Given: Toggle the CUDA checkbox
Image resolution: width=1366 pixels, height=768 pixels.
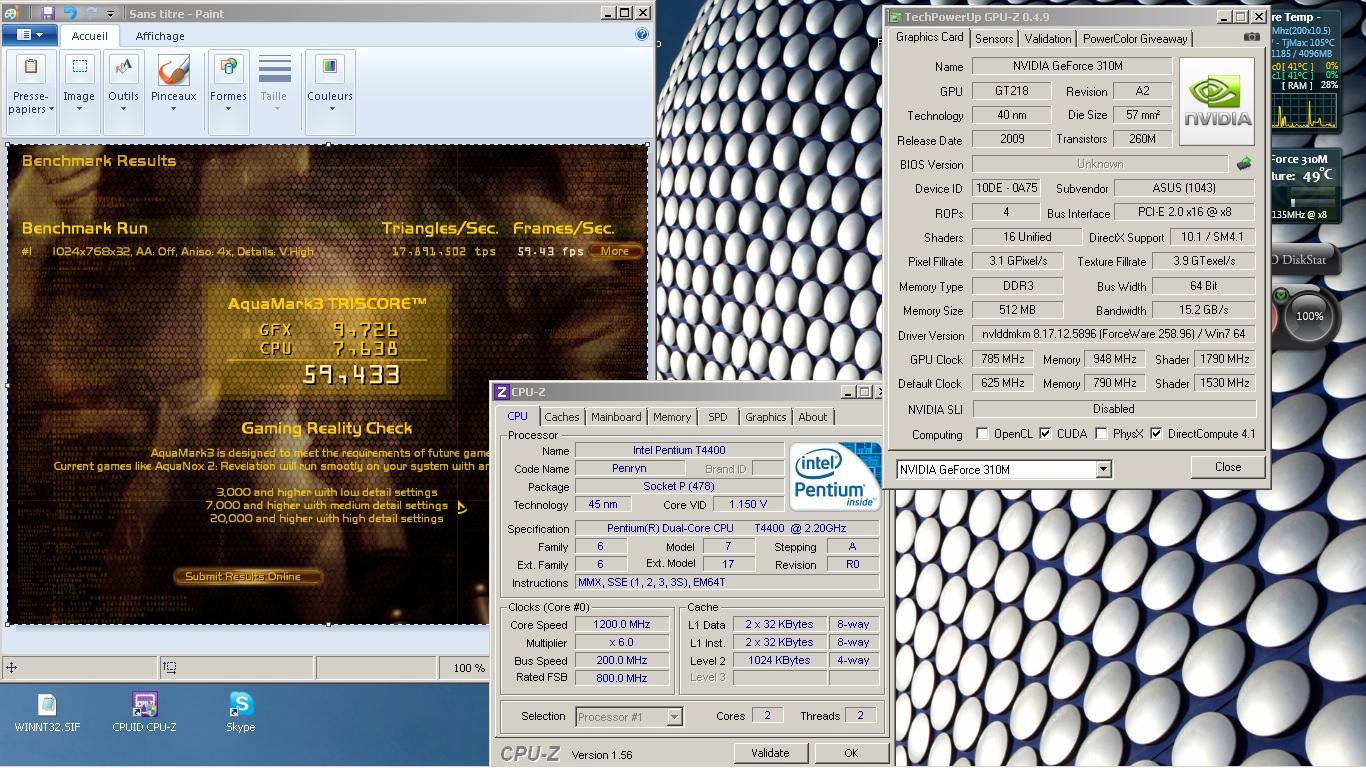Looking at the screenshot, I should [x=1045, y=434].
